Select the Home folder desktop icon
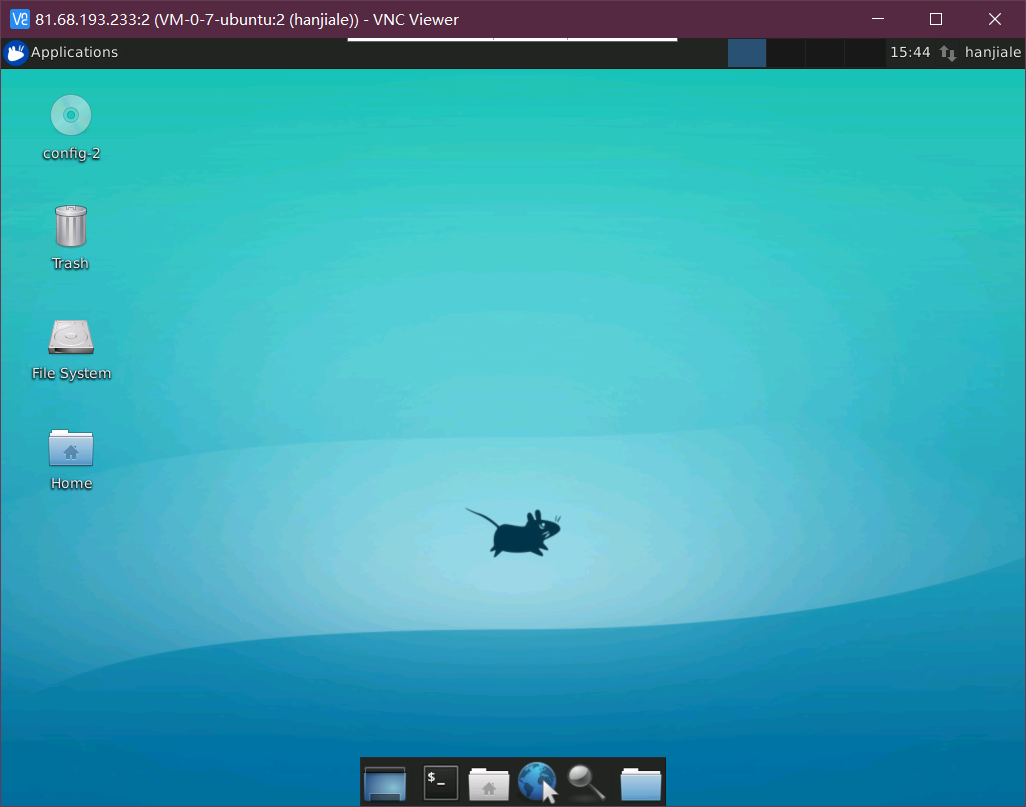The width and height of the screenshot is (1026, 807). coord(71,447)
